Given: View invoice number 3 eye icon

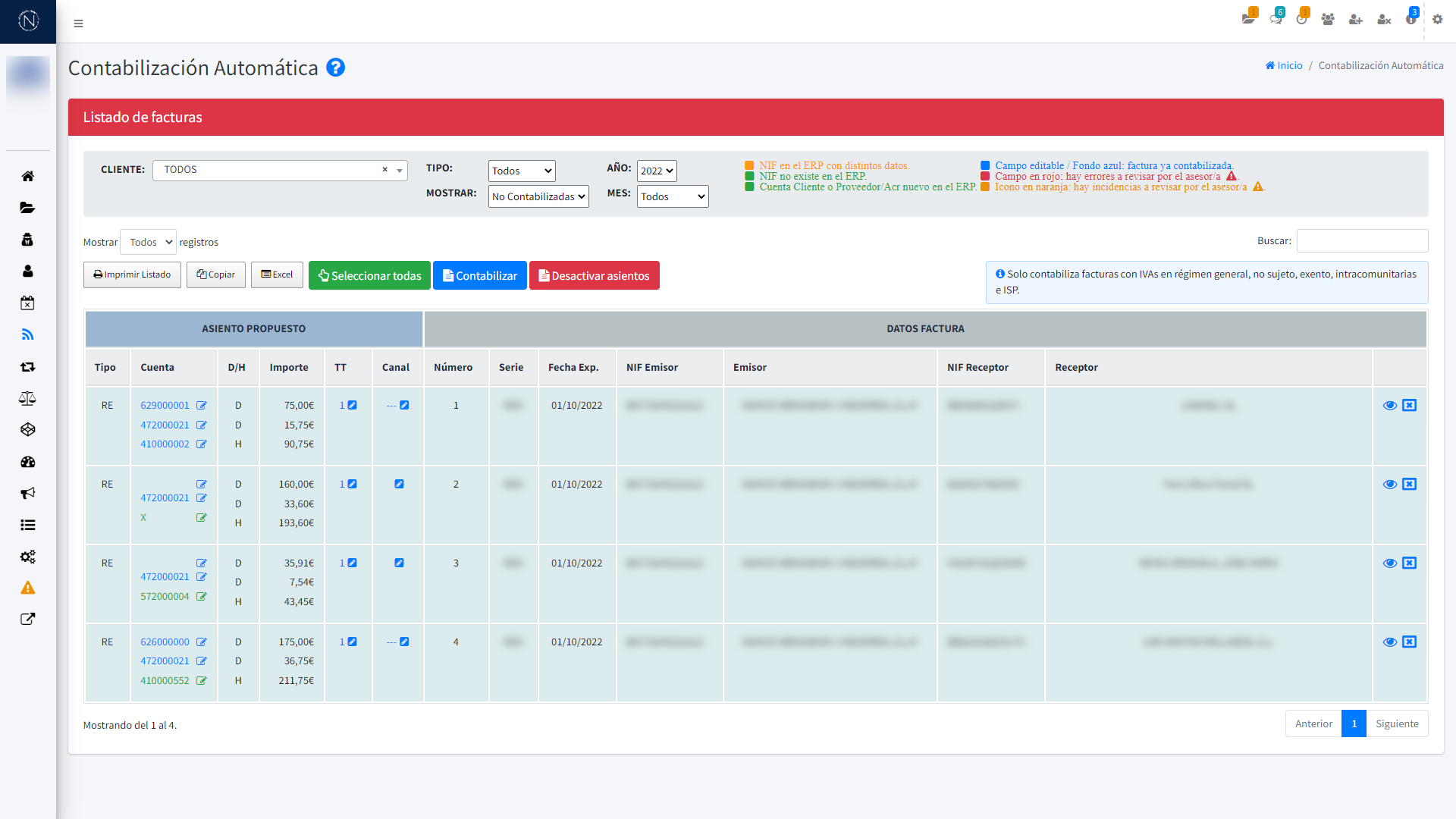Looking at the screenshot, I should point(1389,563).
